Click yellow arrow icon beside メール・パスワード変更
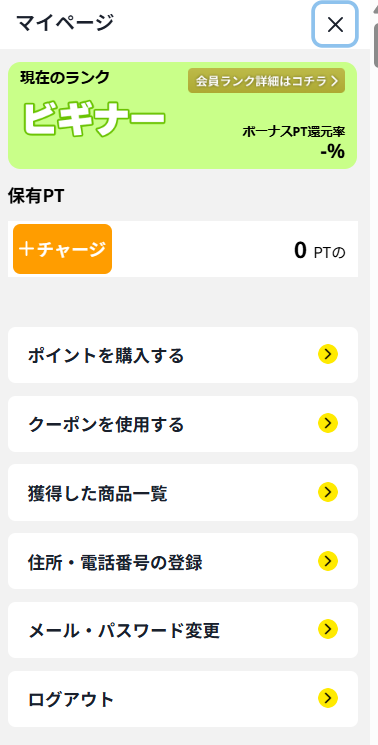Viewport: 378px width, 745px height. tap(328, 630)
